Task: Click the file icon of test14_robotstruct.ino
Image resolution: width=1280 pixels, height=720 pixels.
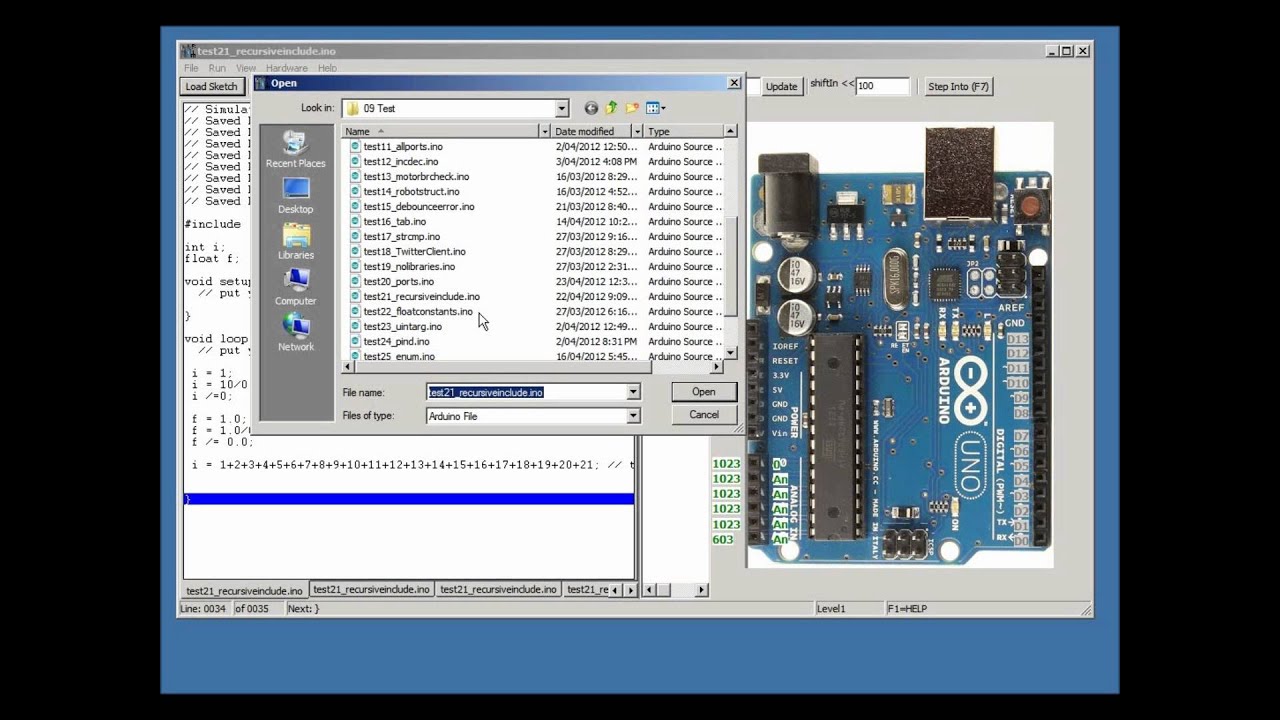Action: pos(355,191)
